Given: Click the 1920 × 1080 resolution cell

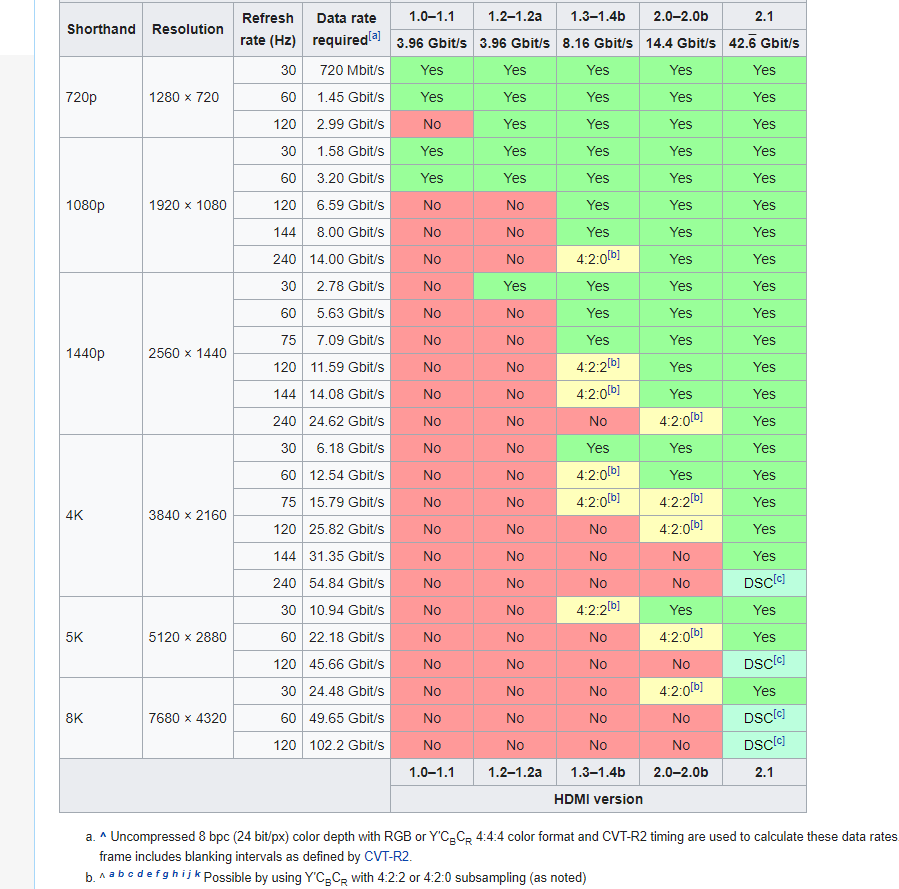Looking at the screenshot, I should click(187, 205).
